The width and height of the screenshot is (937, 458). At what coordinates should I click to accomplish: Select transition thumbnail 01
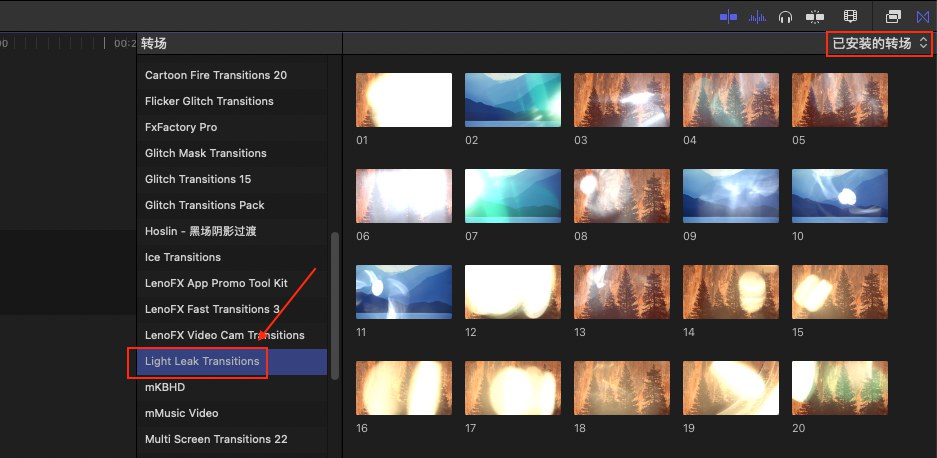404,100
